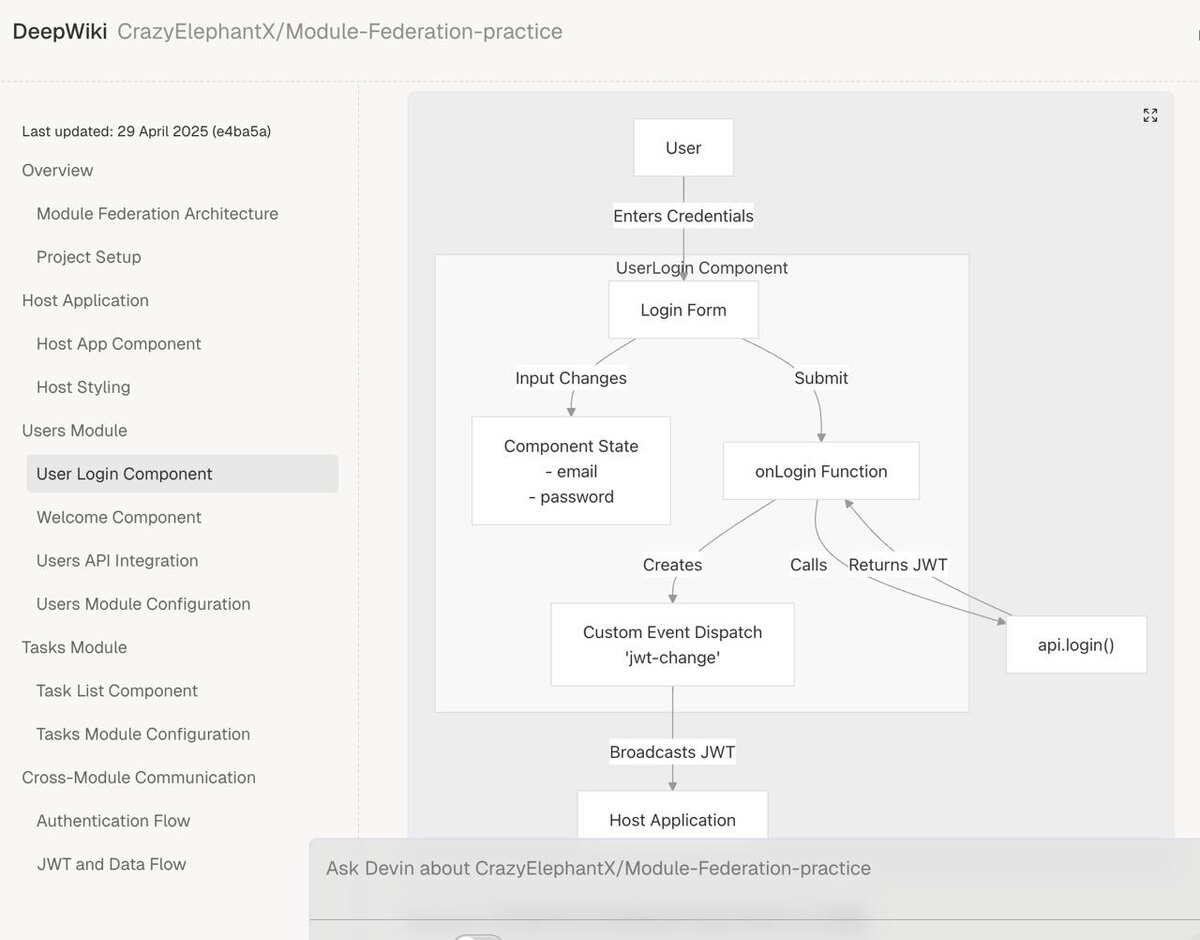The image size is (1200, 940).
Task: Expand the diagram to fullscreen
Action: (x=1150, y=116)
